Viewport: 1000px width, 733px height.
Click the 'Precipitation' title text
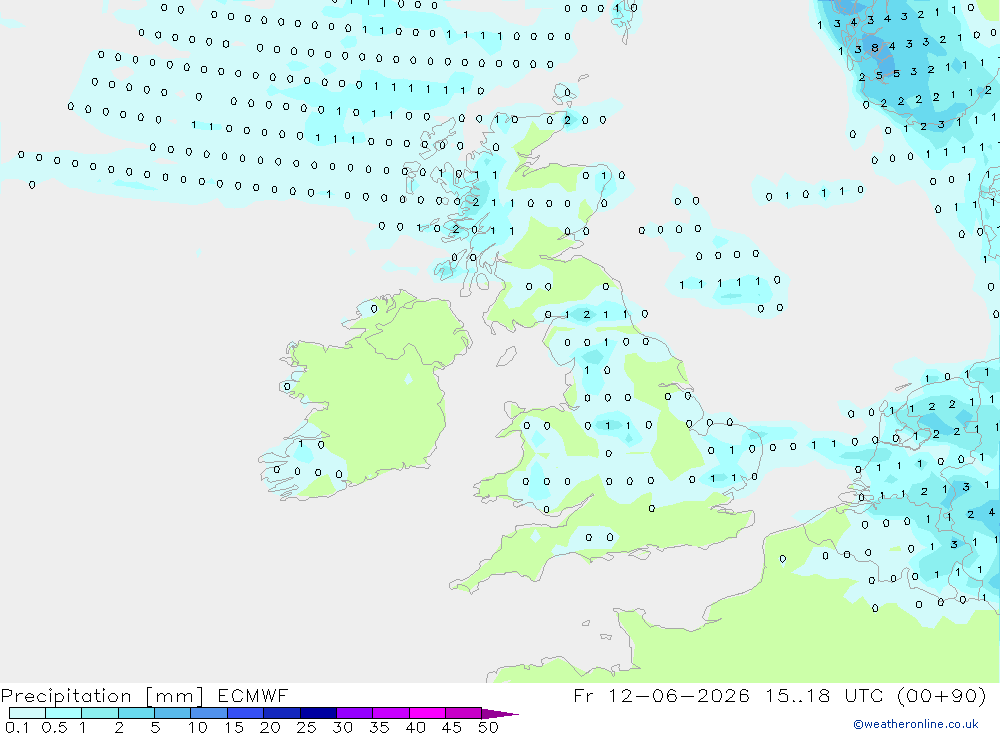tap(66, 696)
